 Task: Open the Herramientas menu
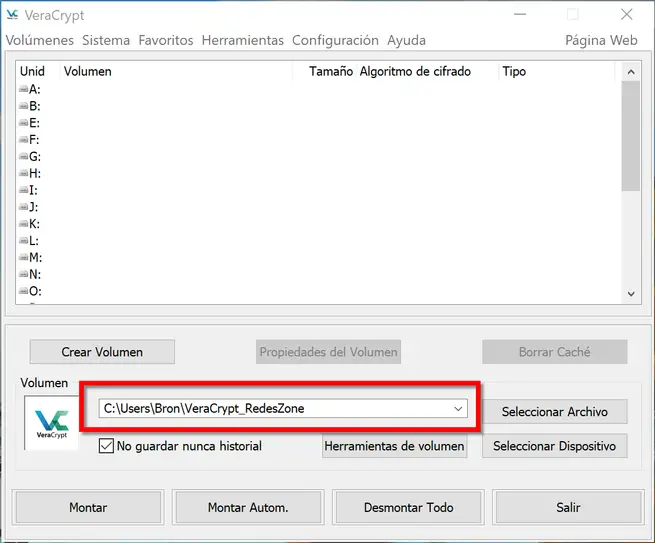243,40
